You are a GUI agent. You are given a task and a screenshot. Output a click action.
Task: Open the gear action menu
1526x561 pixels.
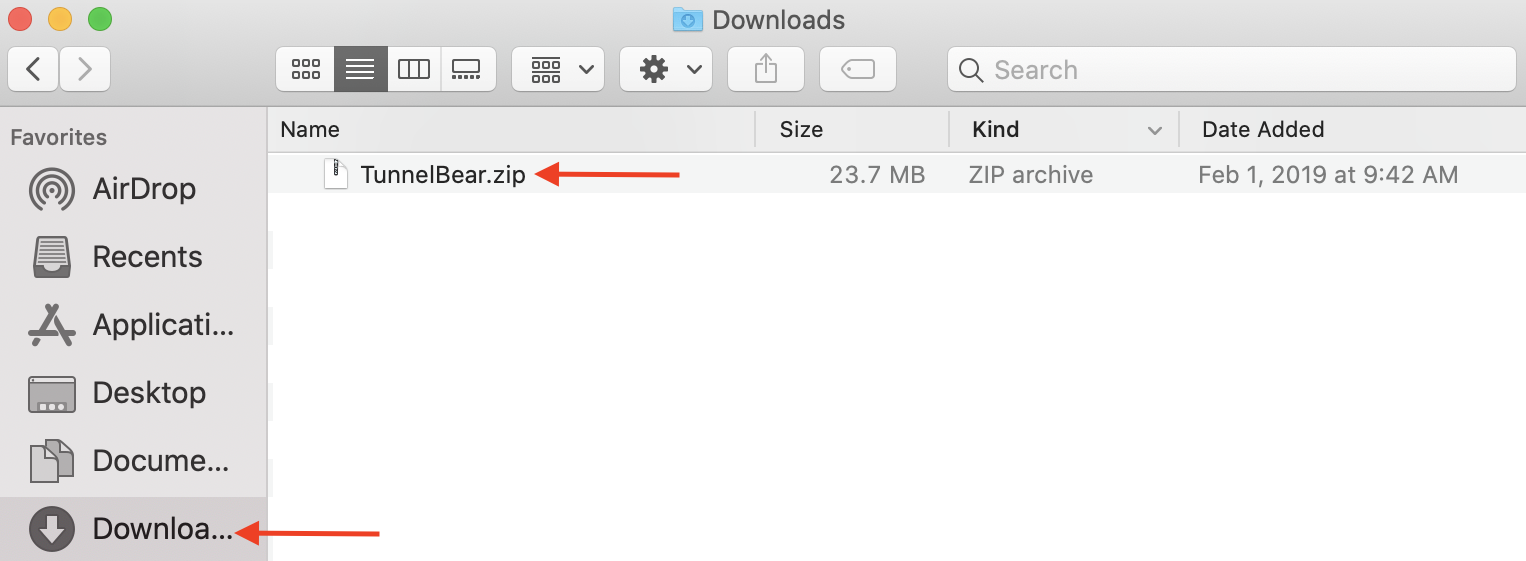(x=666, y=69)
